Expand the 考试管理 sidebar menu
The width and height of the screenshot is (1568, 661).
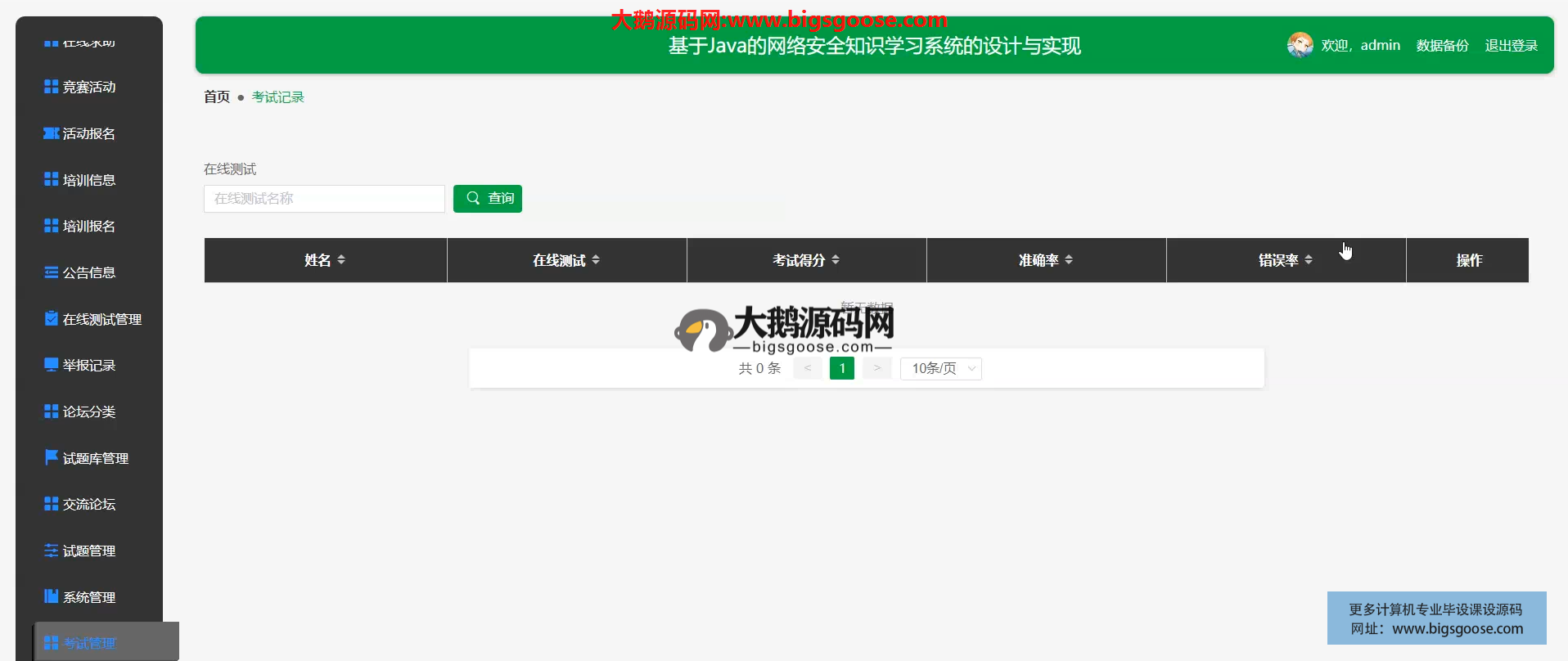coord(90,643)
